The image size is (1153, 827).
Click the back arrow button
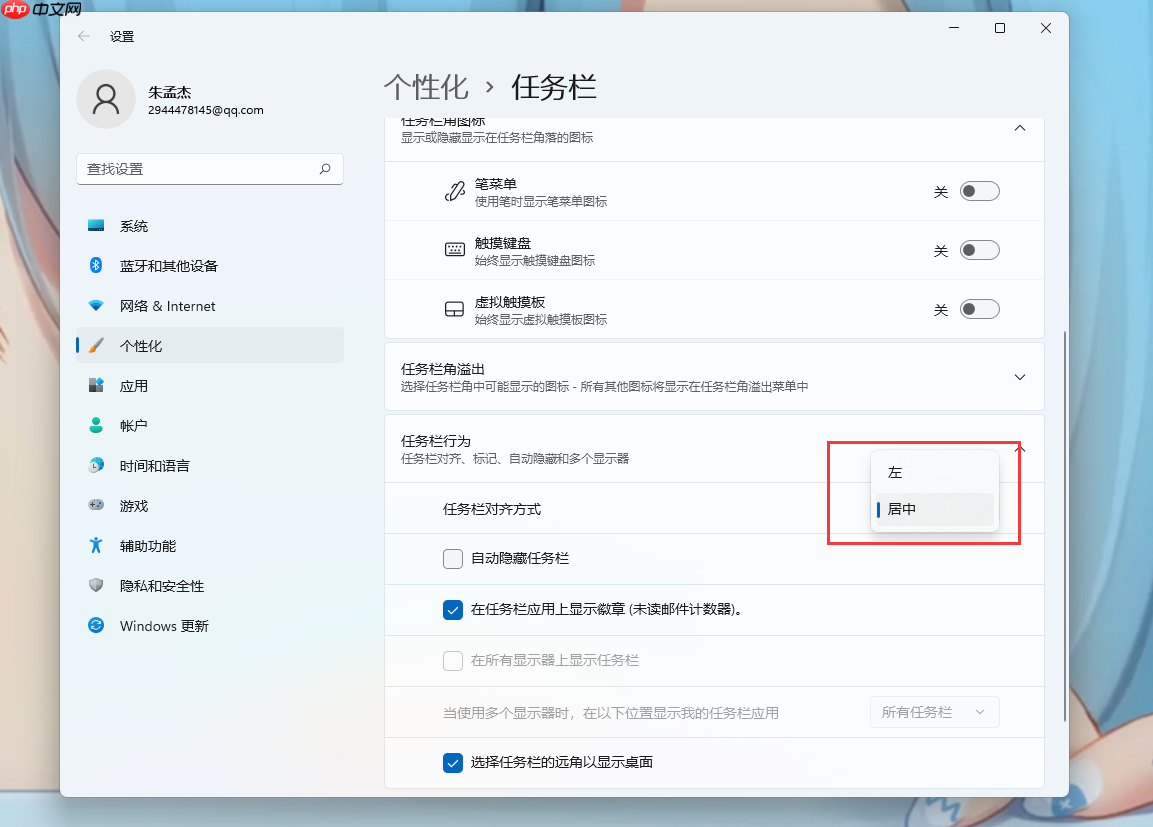click(83, 36)
